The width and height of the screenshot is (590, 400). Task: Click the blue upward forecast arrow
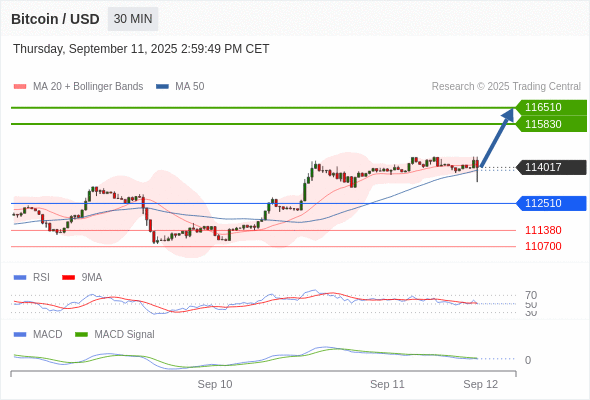tap(497, 137)
